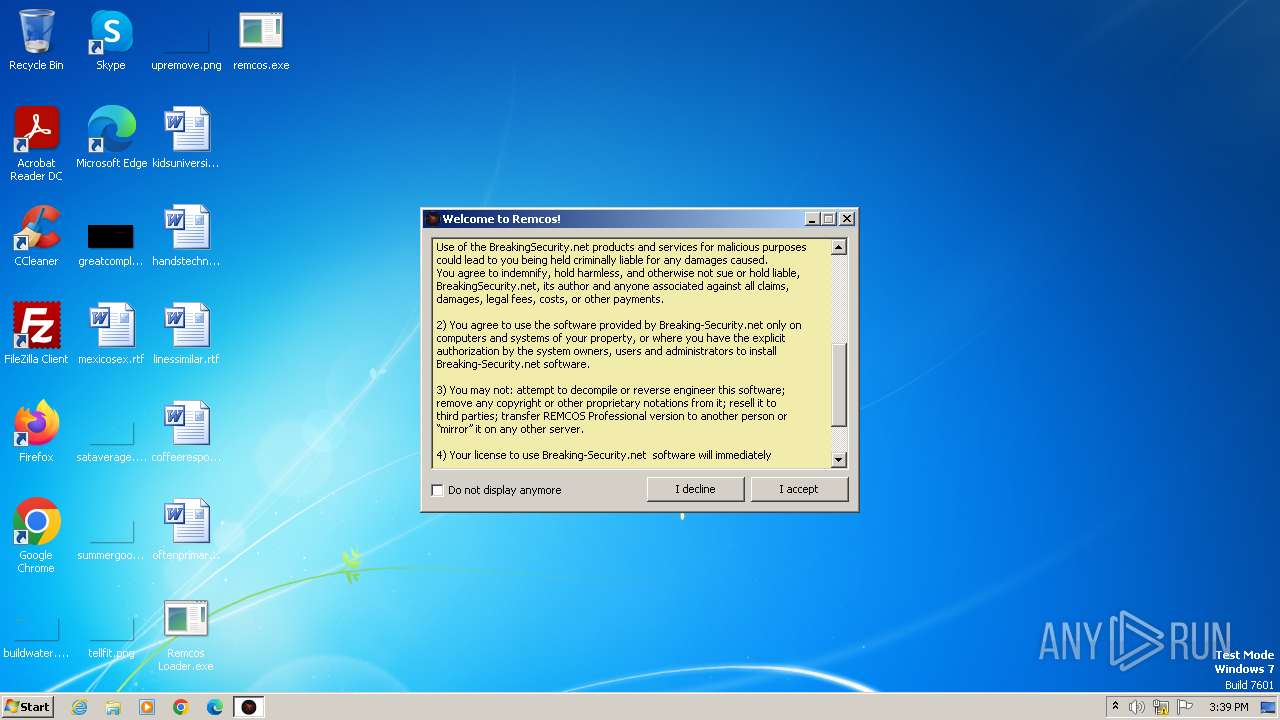Image resolution: width=1280 pixels, height=720 pixels.
Task: Open Acrobat Reader DC shortcut
Action: (36, 144)
